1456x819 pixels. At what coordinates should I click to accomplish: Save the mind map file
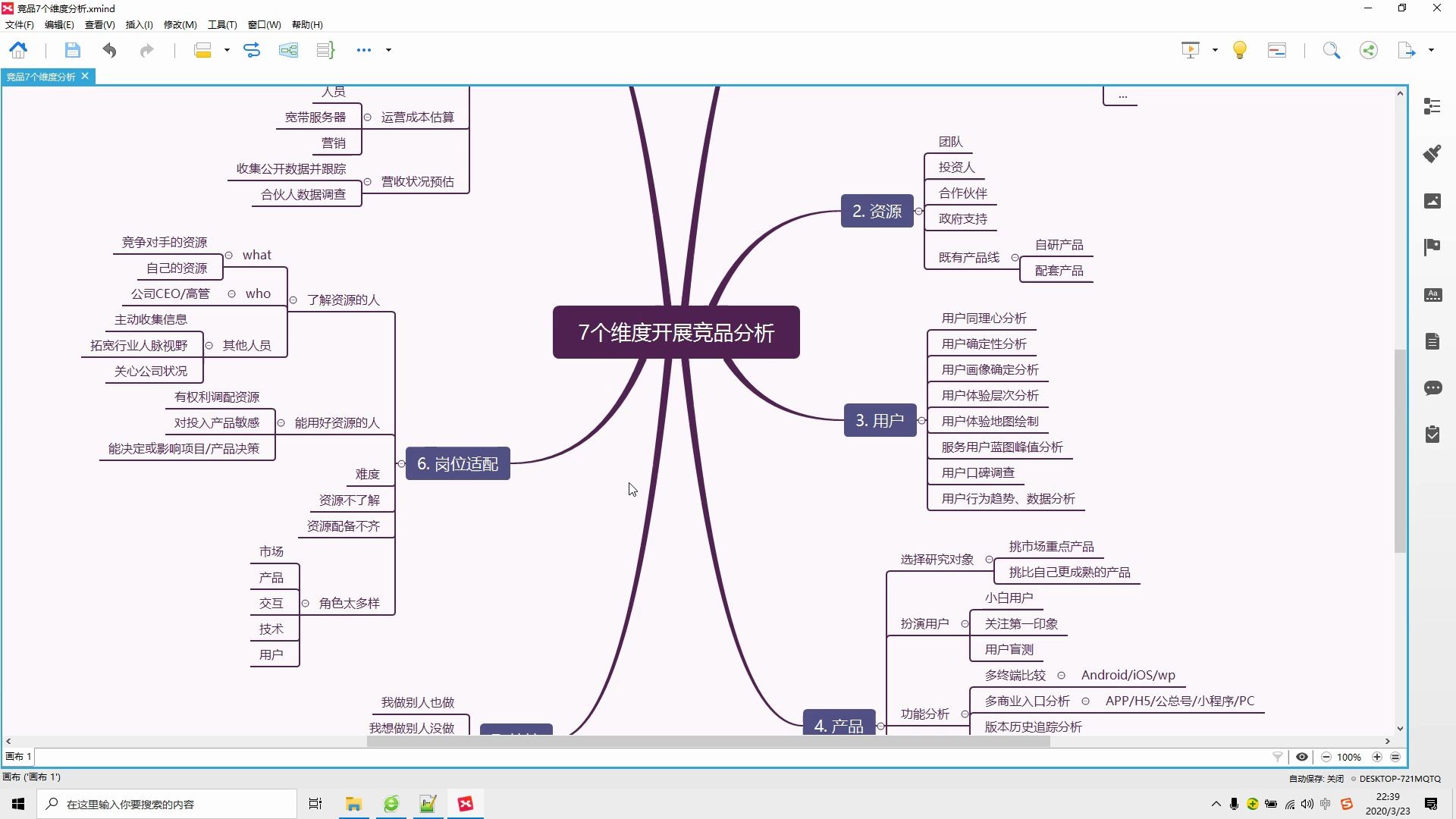[72, 50]
